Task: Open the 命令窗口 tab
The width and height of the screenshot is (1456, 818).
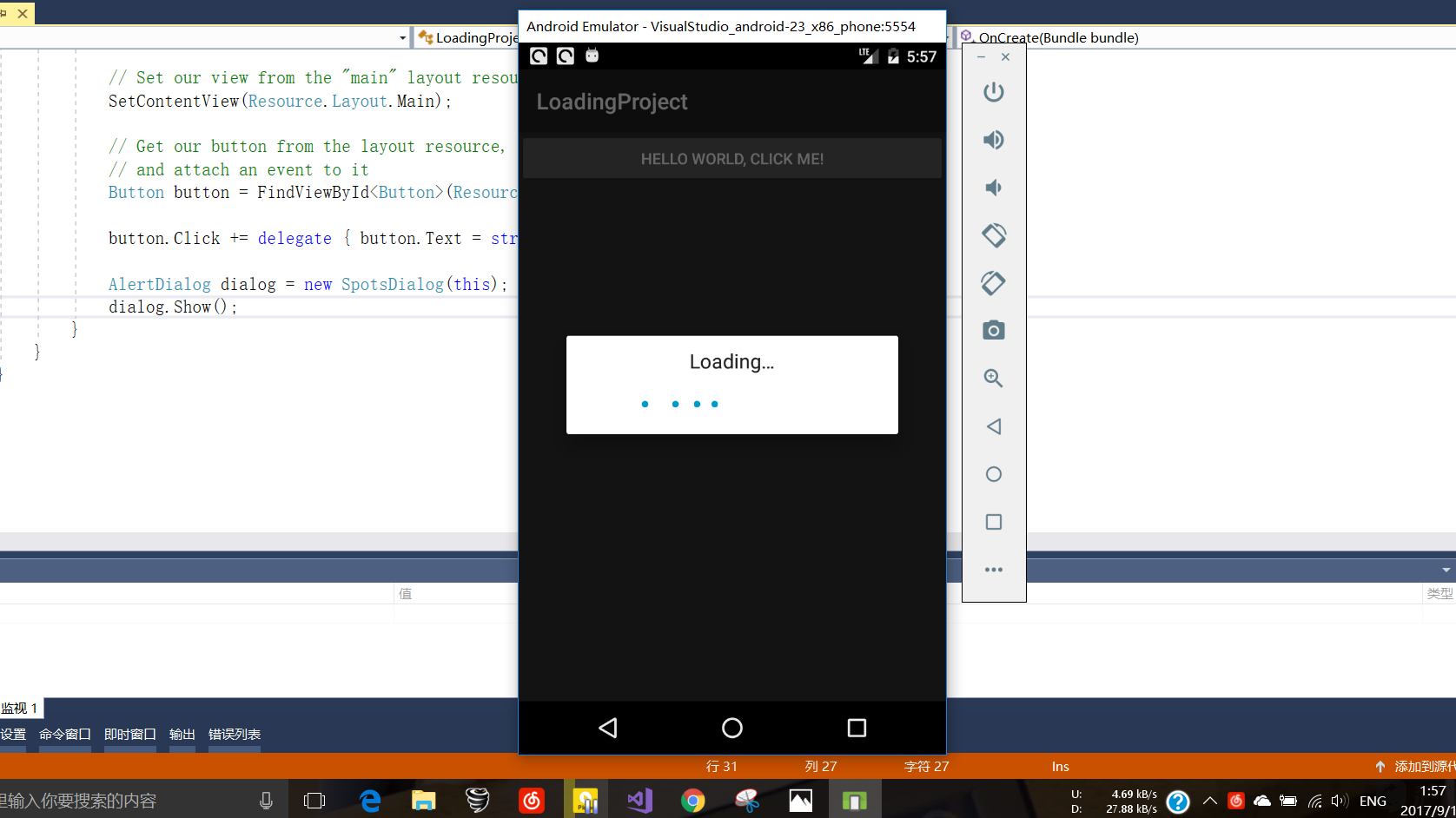Action: tap(65, 735)
